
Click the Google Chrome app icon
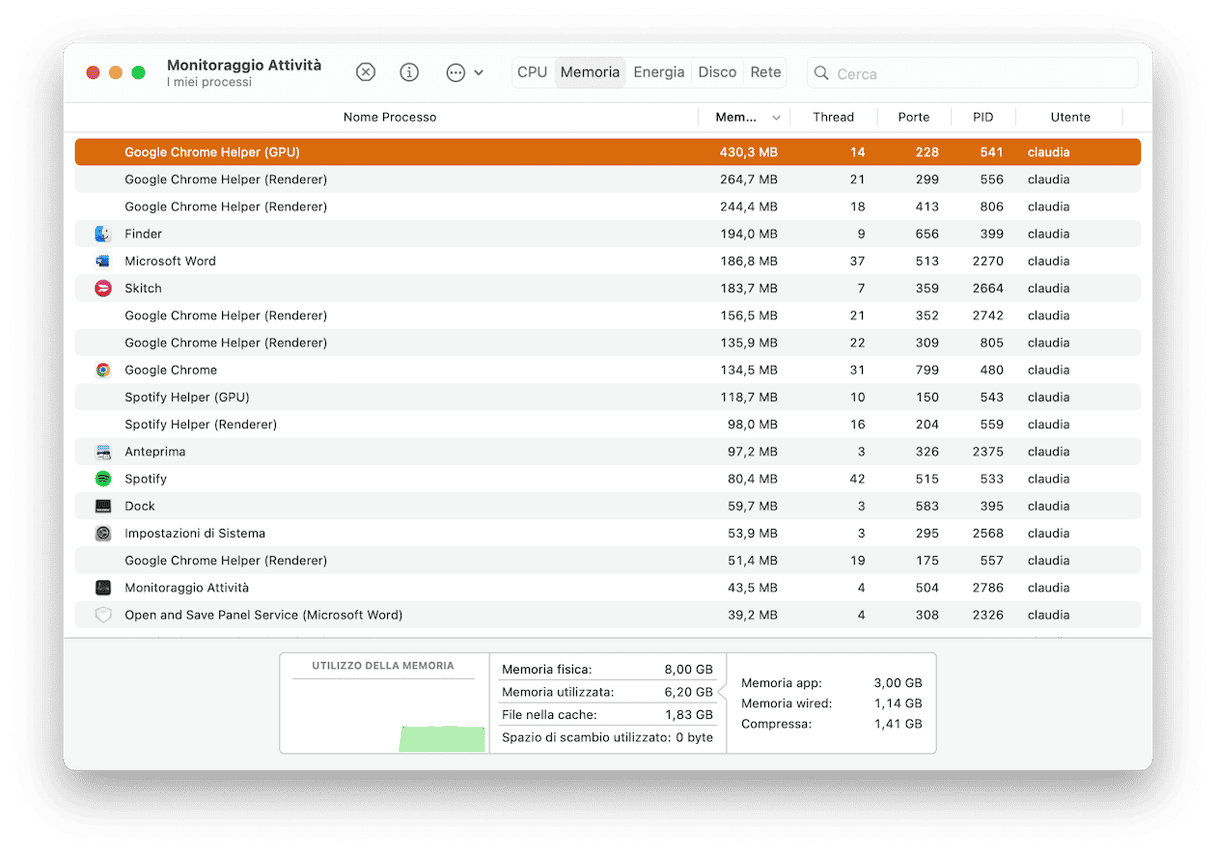103,370
